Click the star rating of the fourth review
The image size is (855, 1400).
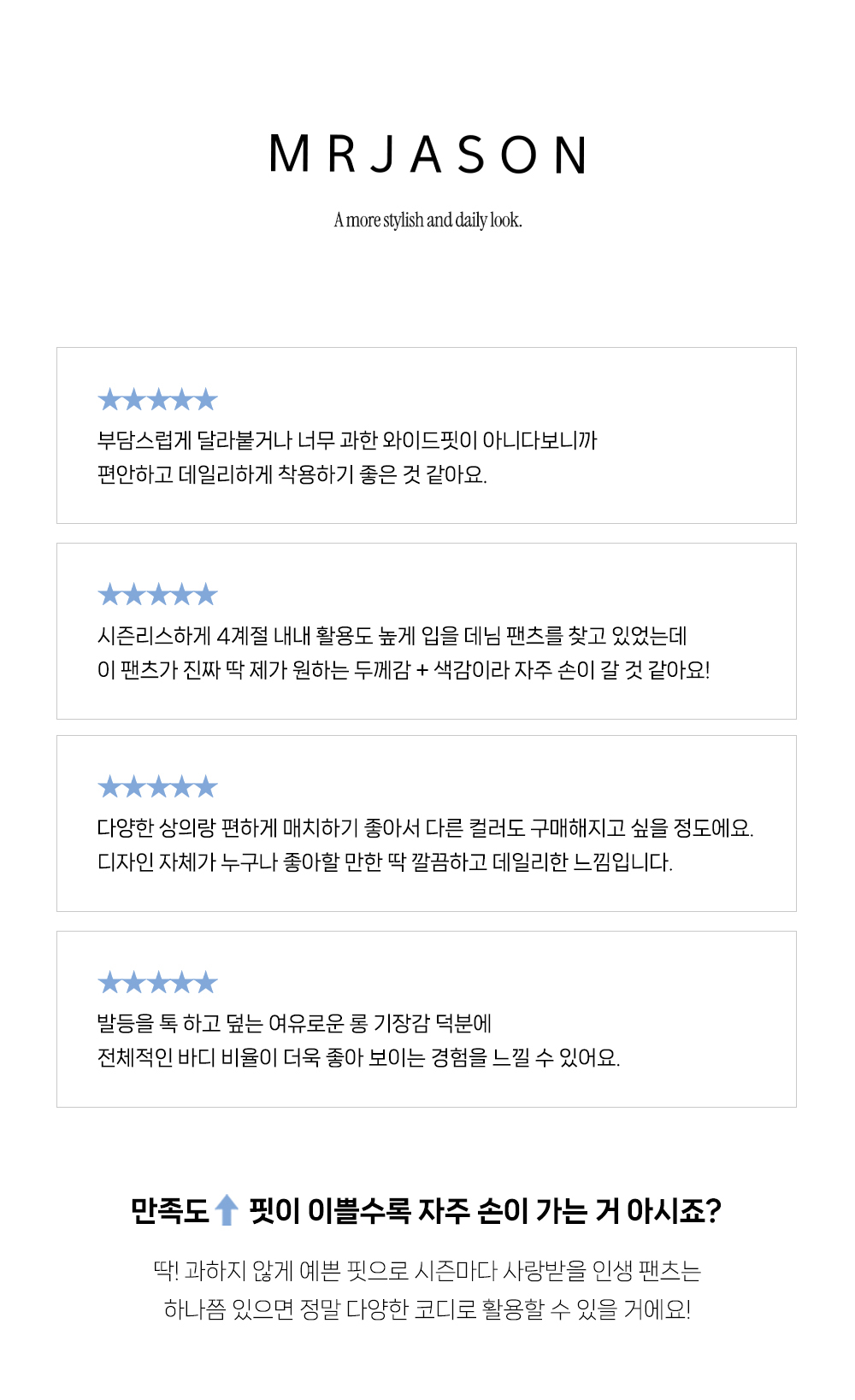(x=158, y=982)
